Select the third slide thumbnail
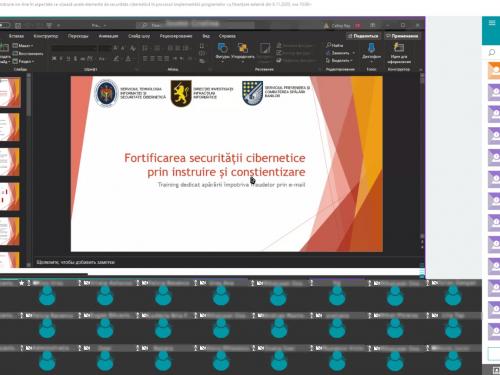The width and height of the screenshot is (500, 375). point(10,162)
